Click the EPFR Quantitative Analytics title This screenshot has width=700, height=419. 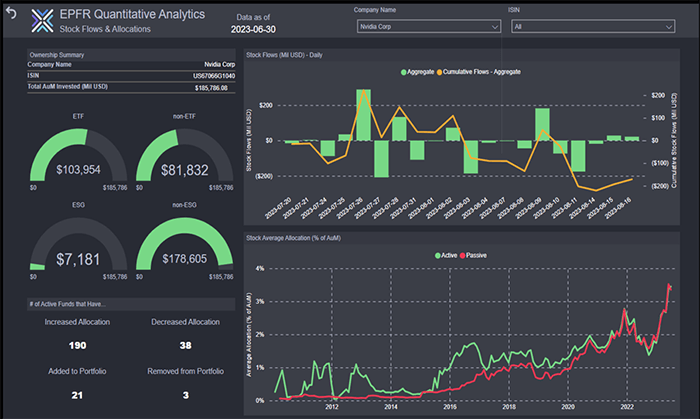tap(132, 14)
